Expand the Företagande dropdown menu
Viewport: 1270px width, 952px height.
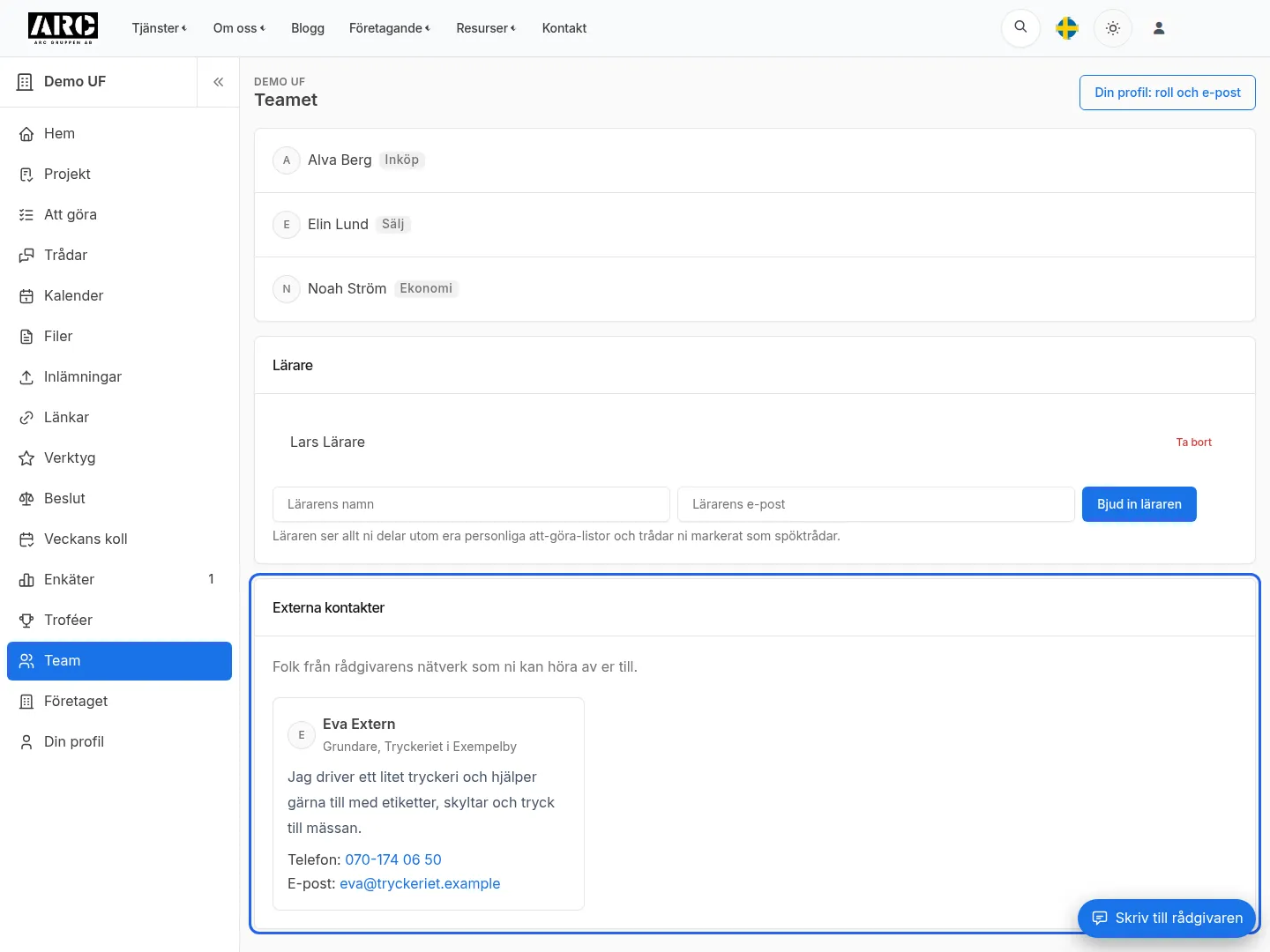(390, 28)
